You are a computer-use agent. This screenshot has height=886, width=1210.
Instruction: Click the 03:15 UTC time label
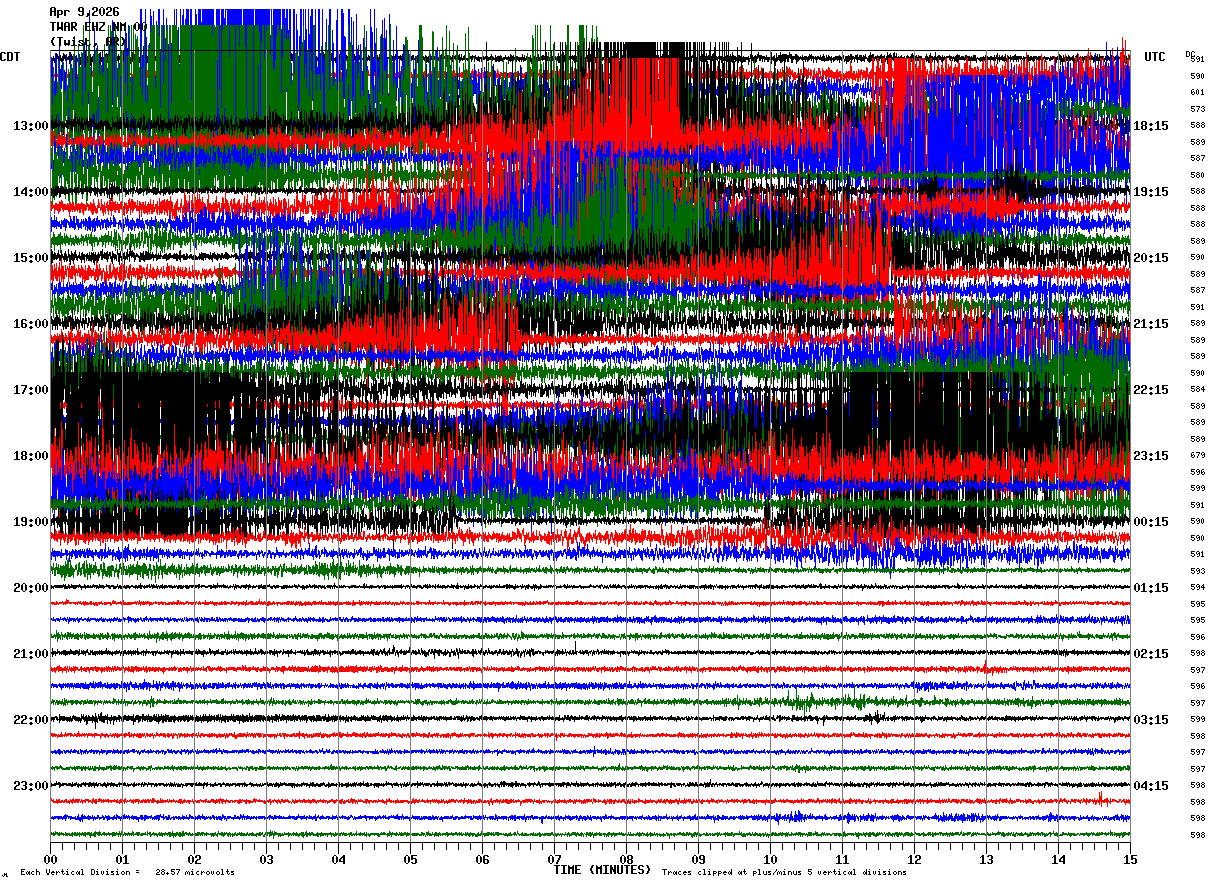click(x=1150, y=720)
